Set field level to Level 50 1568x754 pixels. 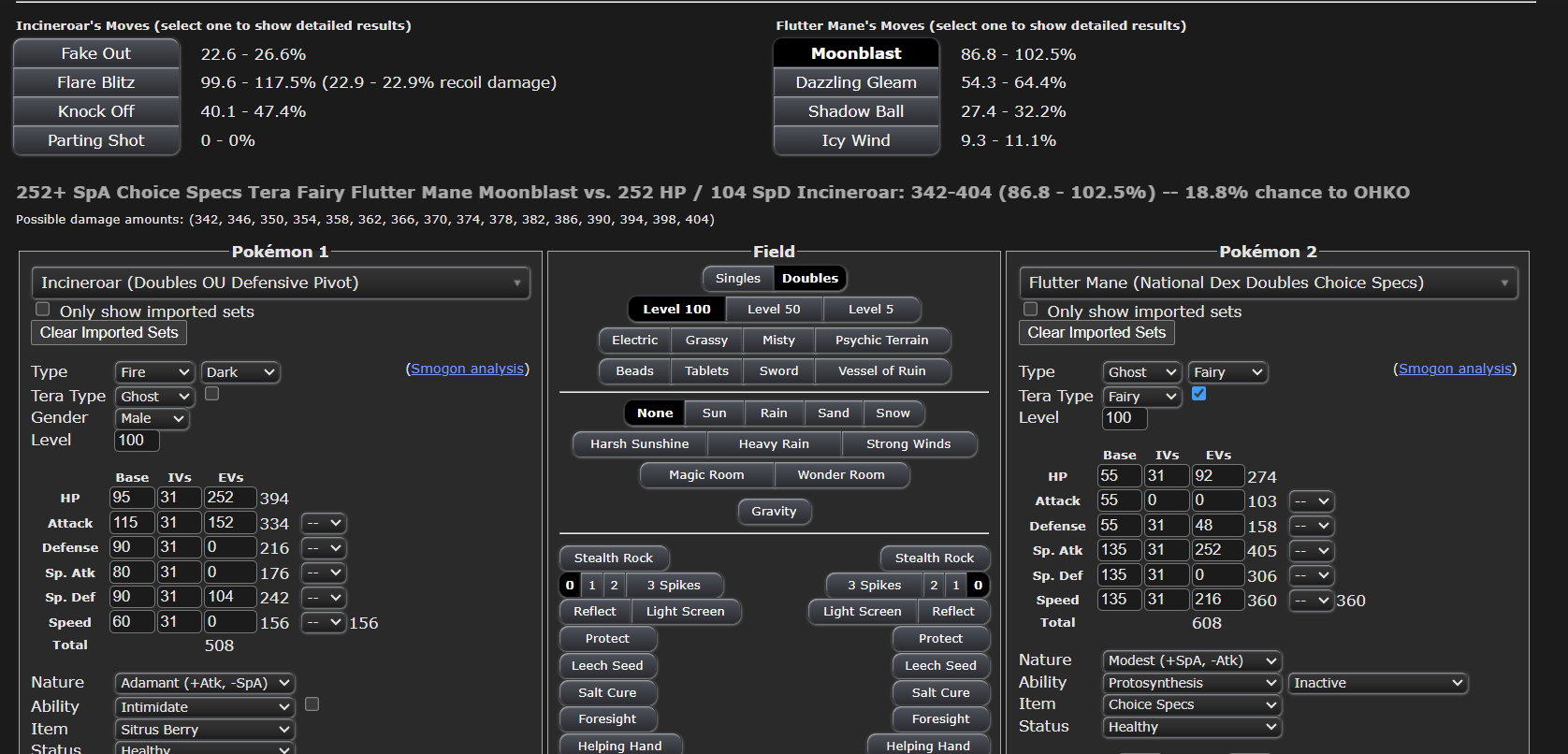pyautogui.click(x=774, y=309)
